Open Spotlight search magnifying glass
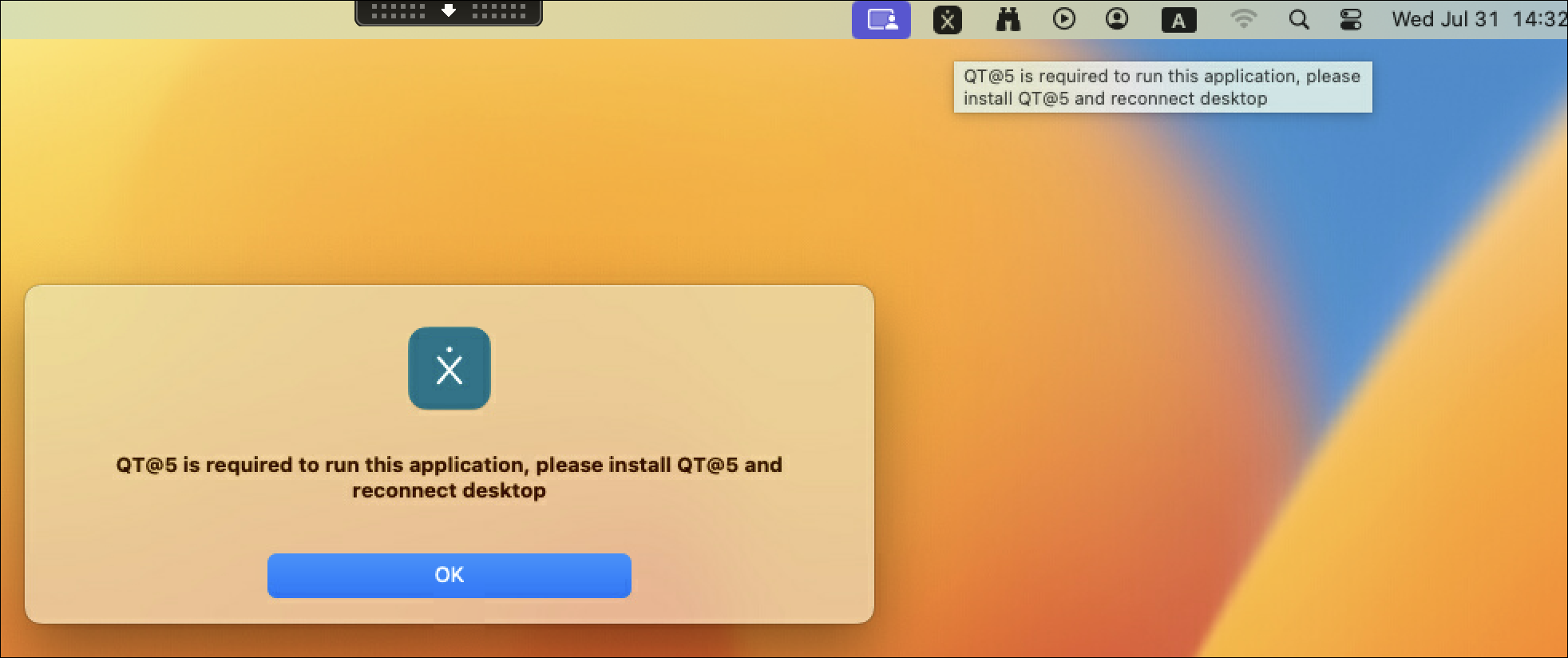 coord(1299,19)
